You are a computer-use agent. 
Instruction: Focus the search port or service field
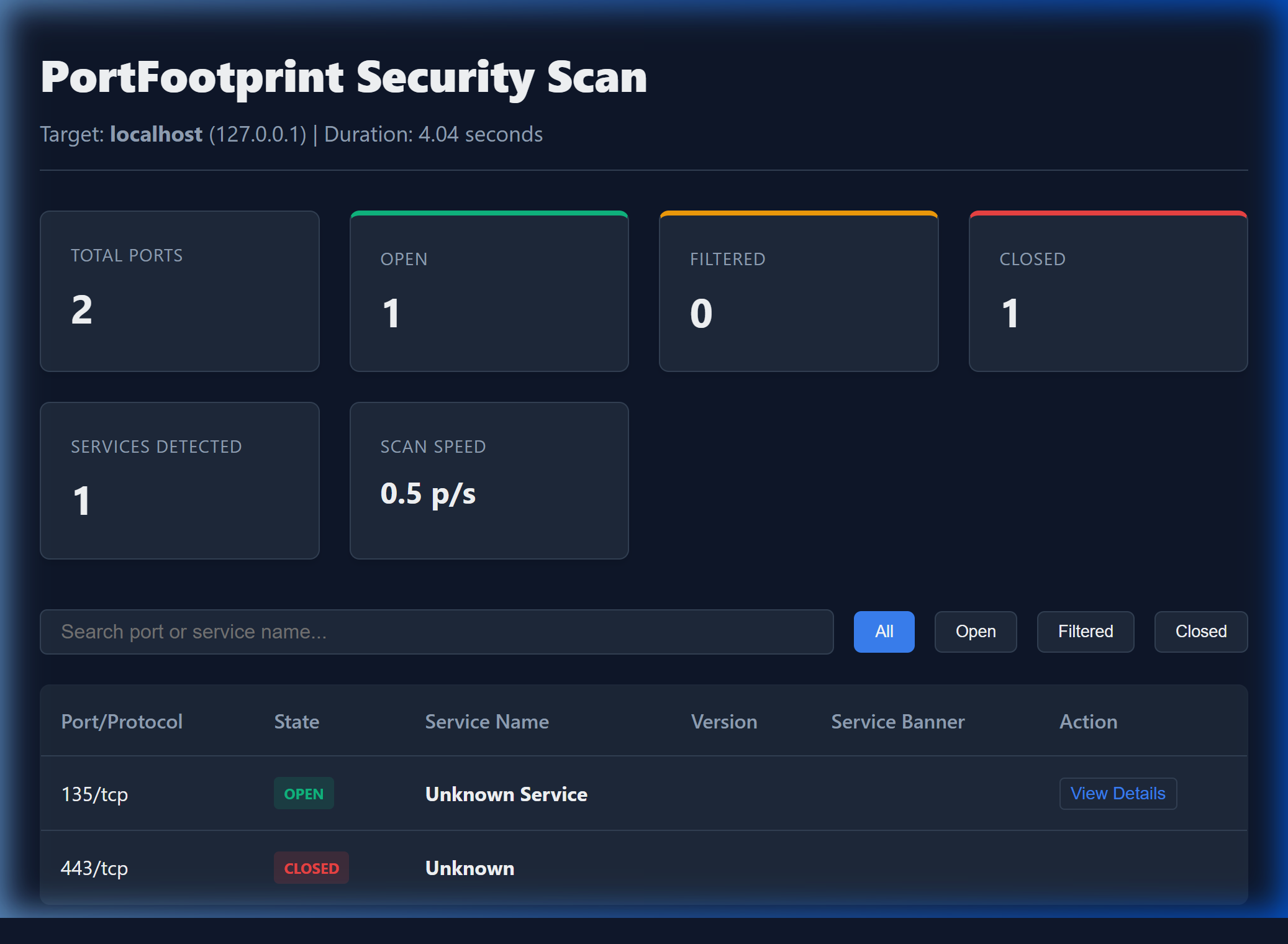tap(437, 632)
